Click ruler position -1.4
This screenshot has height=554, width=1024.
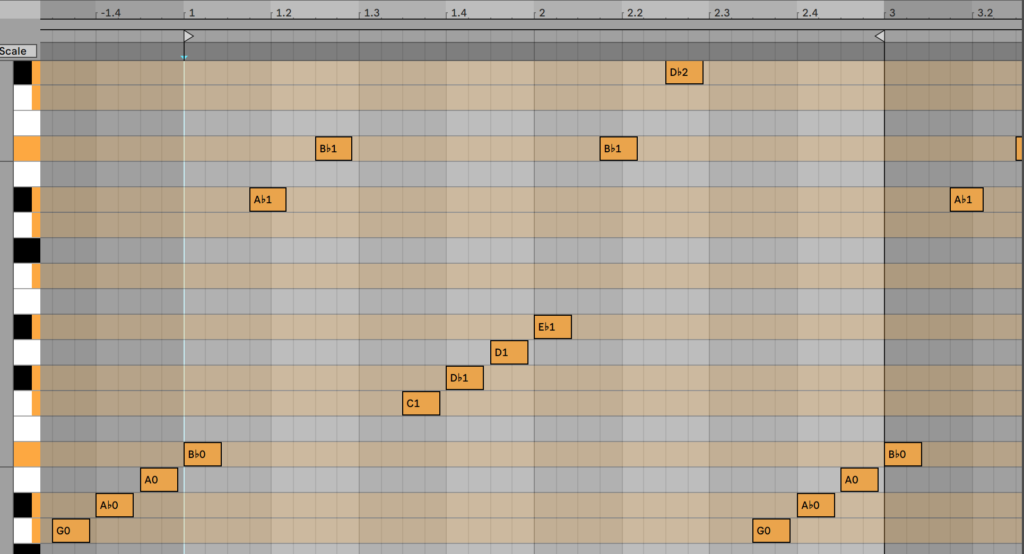point(110,12)
